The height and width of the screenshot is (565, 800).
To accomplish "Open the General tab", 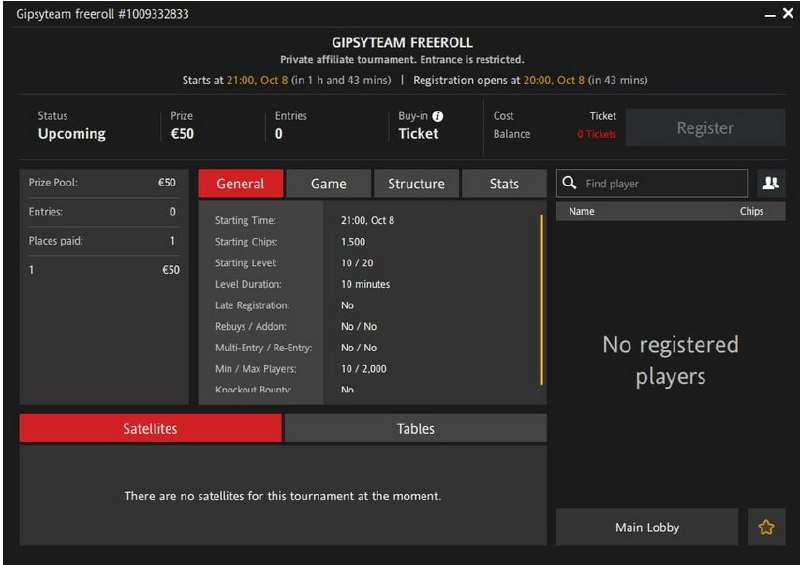I will (241, 184).
